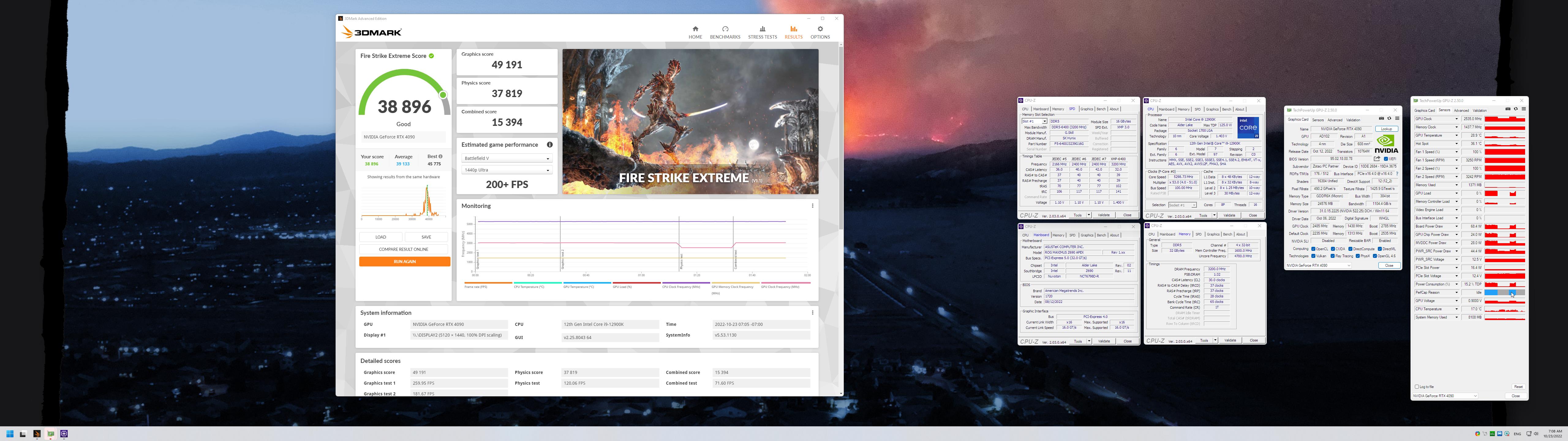Toggle DirectCompute checkbox in GPU-Z
This screenshot has height=441, width=1568.
[x=1351, y=248]
